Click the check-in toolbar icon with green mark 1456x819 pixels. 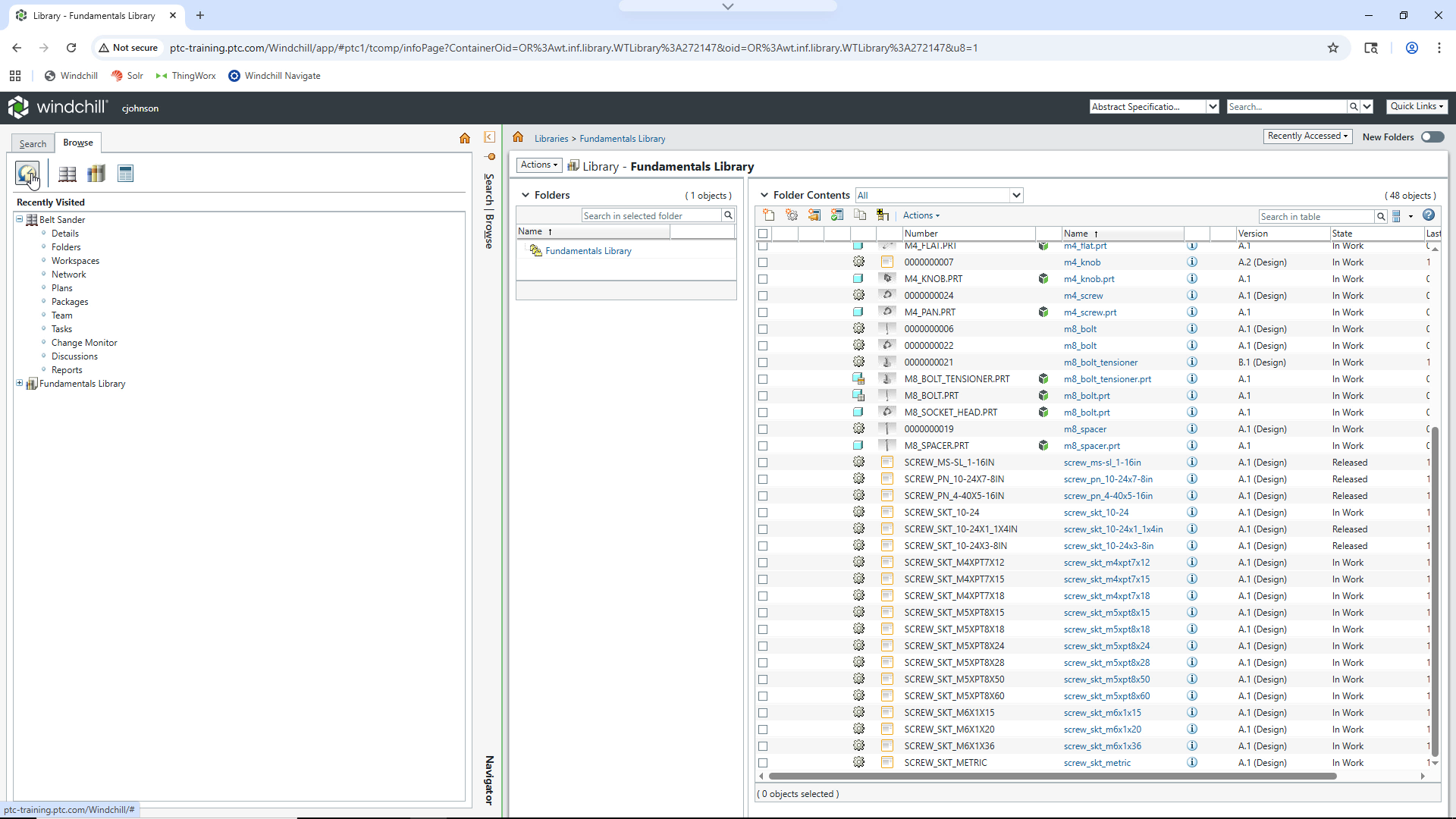tap(837, 215)
